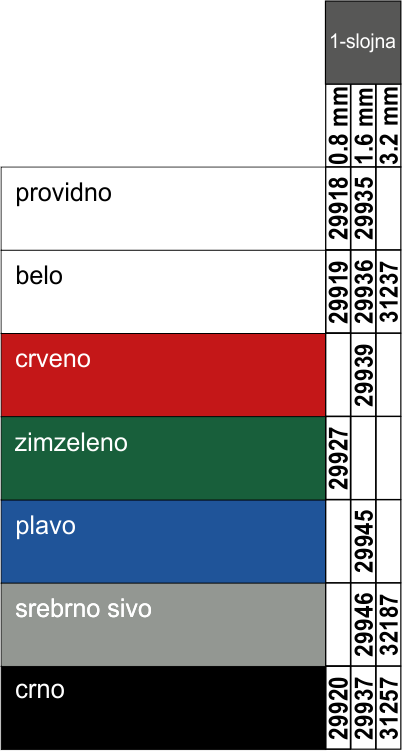Select the srebrno sivo gray swatch
The image size is (402, 751).
click(163, 625)
